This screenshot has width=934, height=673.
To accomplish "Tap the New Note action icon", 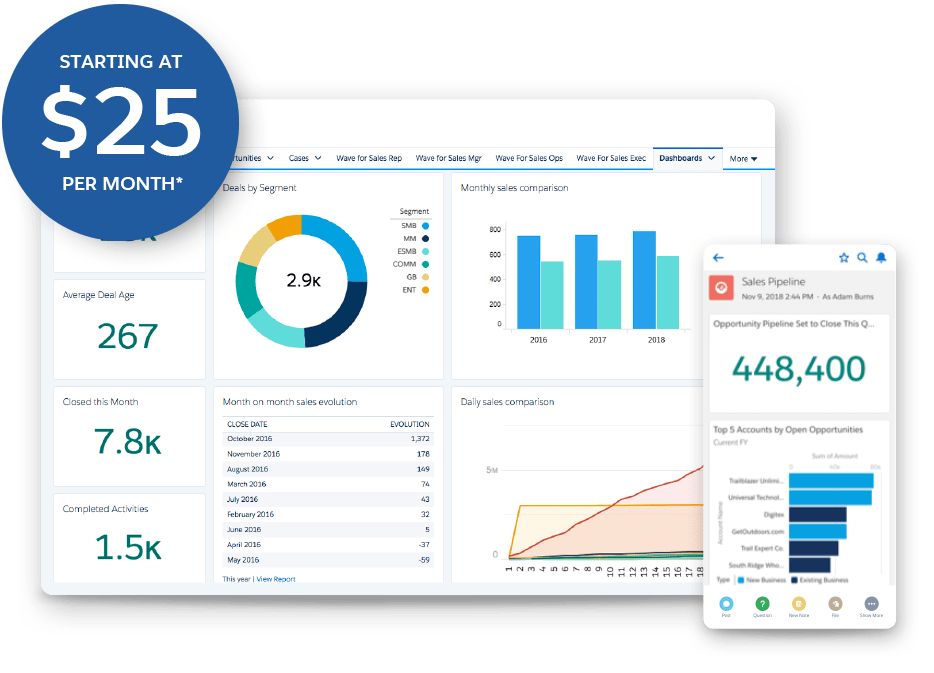I will click(x=799, y=603).
